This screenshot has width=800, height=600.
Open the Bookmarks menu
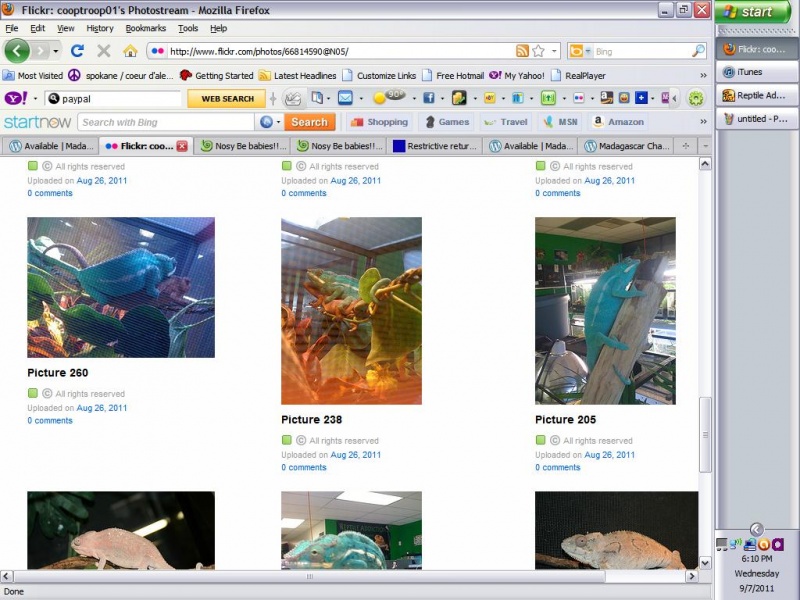point(146,28)
